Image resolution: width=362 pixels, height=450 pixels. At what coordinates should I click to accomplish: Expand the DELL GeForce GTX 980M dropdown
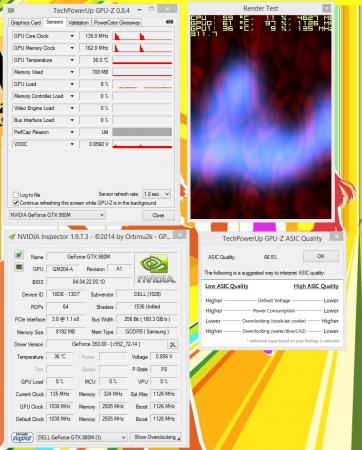pyautogui.click(x=82, y=437)
